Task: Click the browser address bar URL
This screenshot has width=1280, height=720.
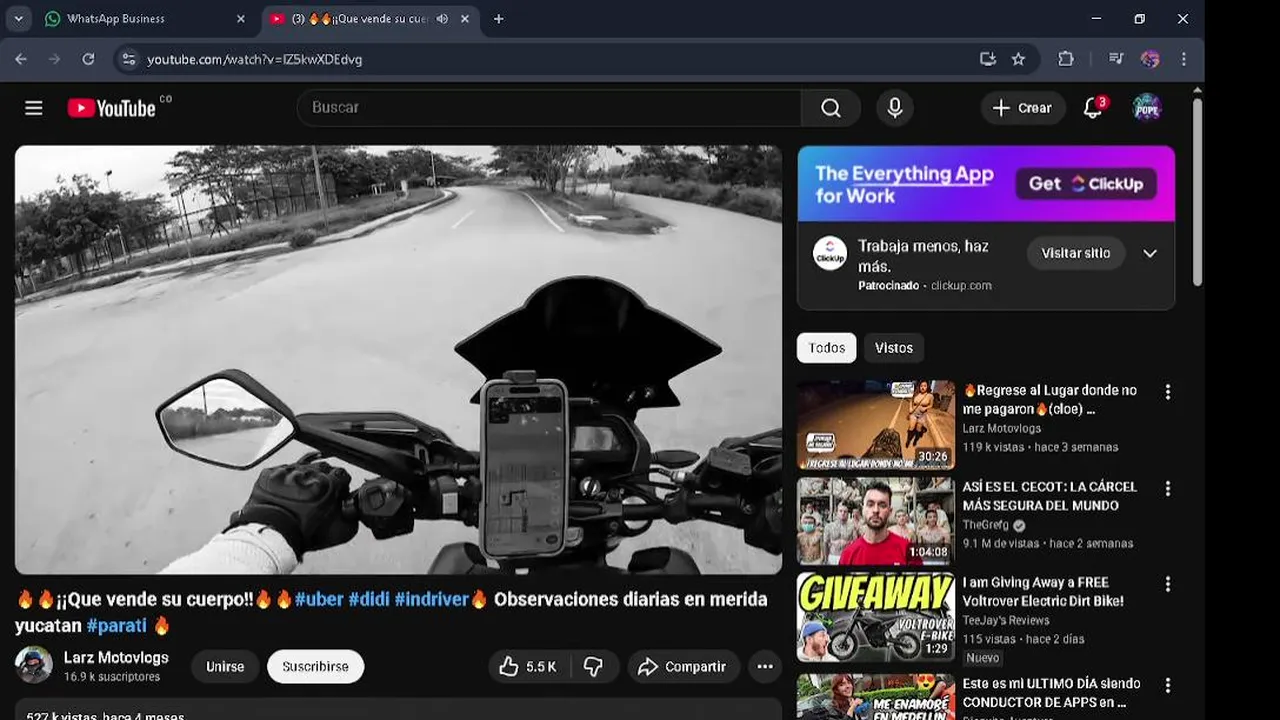Action: pyautogui.click(x=255, y=60)
